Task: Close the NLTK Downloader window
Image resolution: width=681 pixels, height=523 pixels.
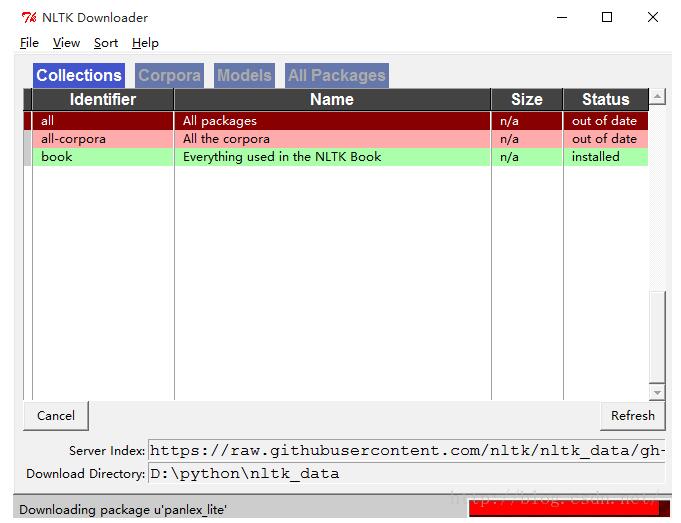Action: [x=653, y=17]
